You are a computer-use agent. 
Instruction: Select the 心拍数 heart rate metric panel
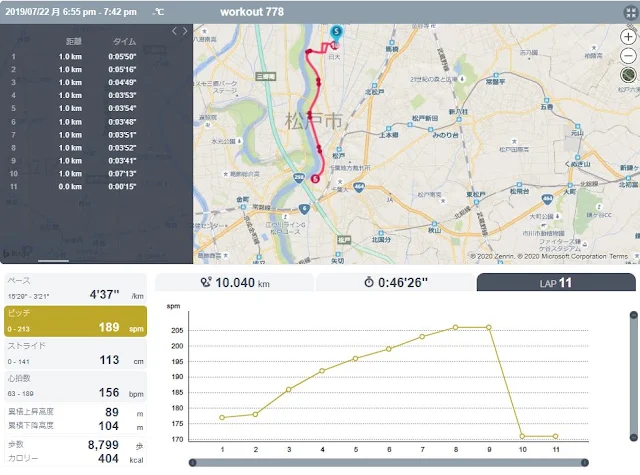pyautogui.click(x=76, y=386)
